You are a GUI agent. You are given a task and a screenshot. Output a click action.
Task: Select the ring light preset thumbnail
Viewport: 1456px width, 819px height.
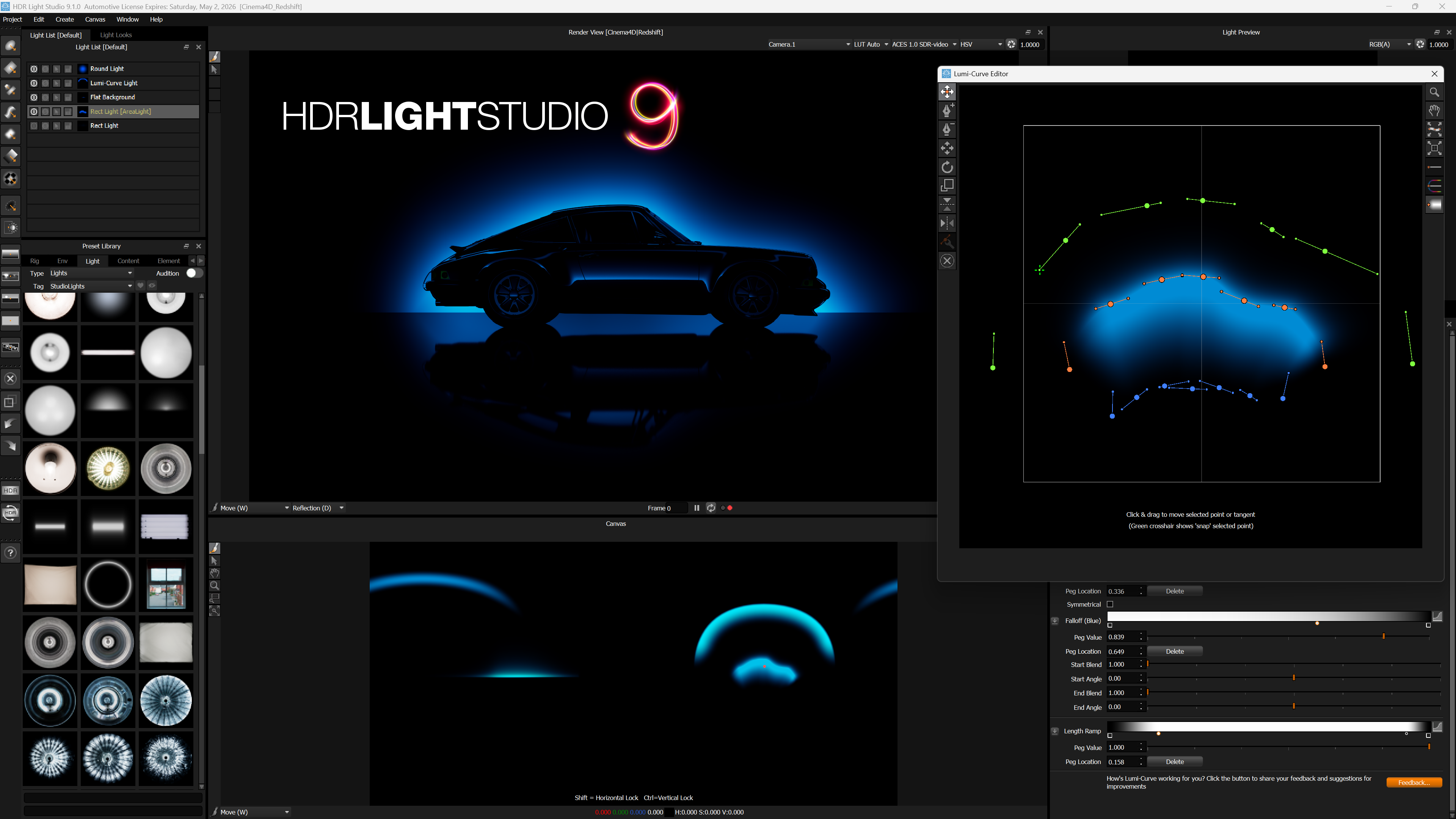point(107,584)
